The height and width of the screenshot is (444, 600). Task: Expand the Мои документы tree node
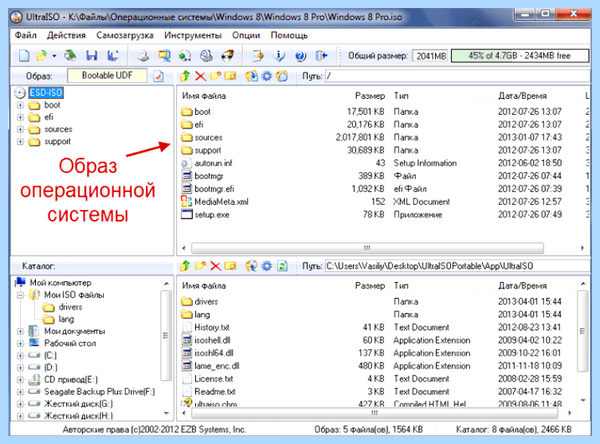point(20,331)
